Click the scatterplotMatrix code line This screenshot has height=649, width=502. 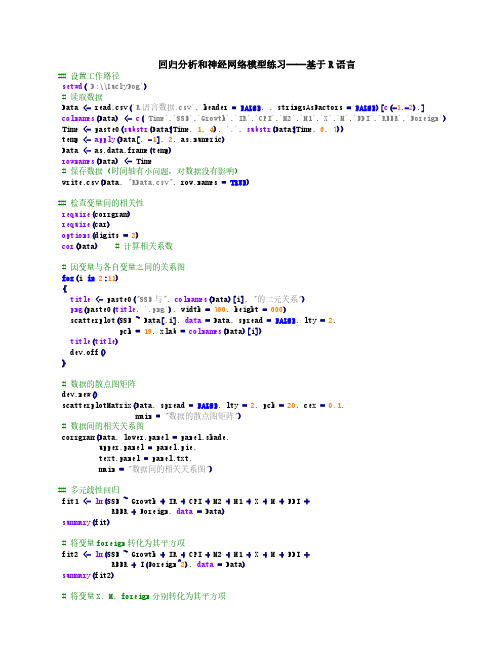pyautogui.click(x=203, y=406)
